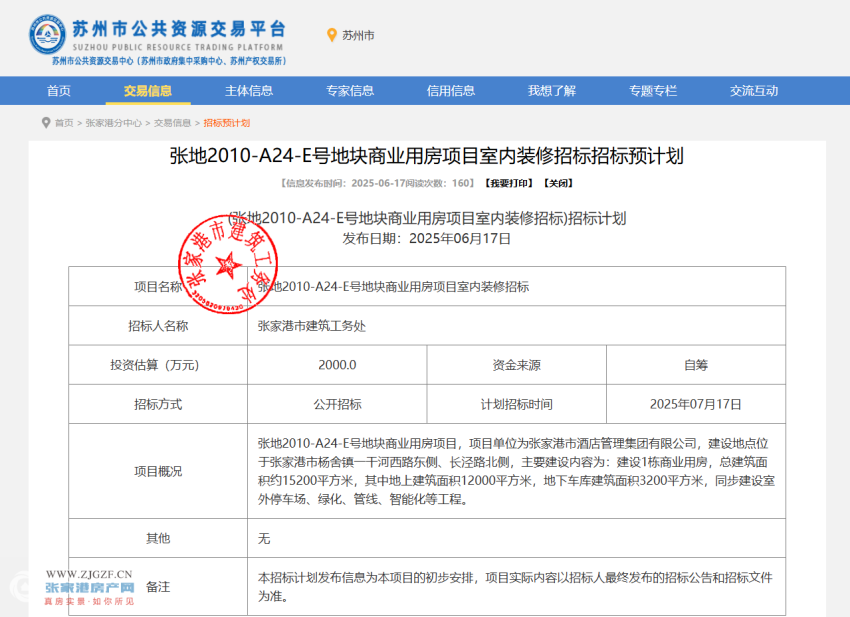This screenshot has height=617, width=850.
Task: Click the 交易信息 breadcrumb link
Action: click(172, 123)
